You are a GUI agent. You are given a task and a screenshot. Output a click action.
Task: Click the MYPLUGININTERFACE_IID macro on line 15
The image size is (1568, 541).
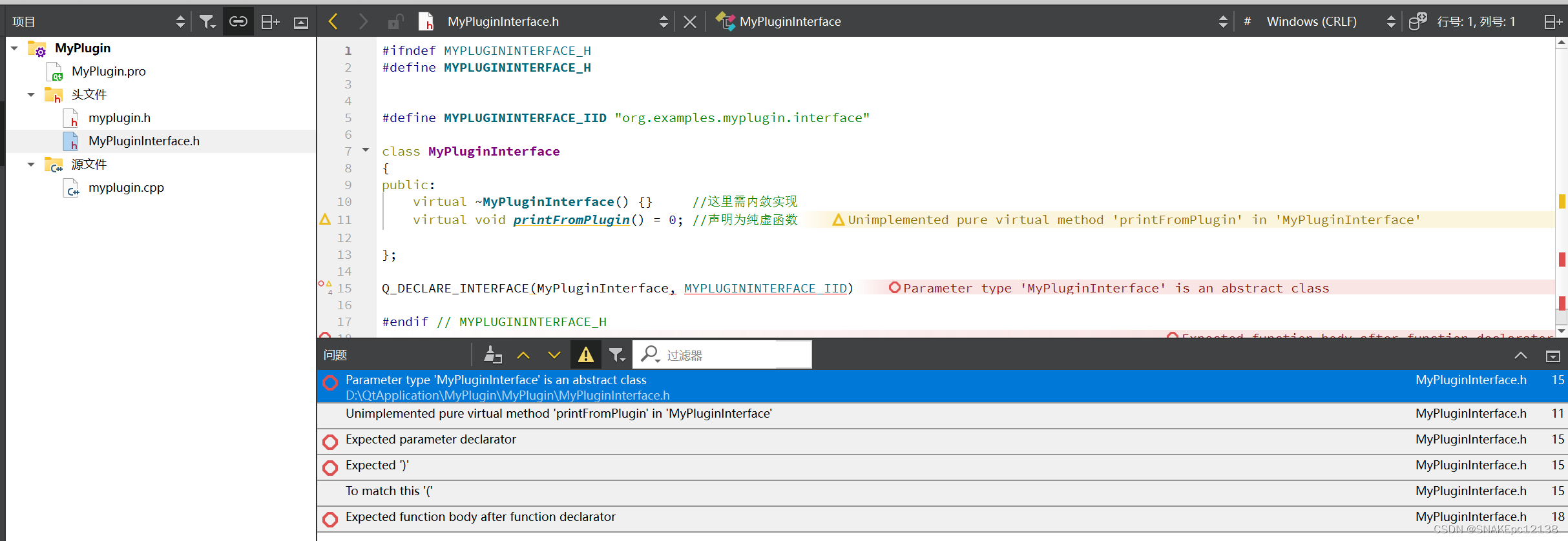pos(765,289)
